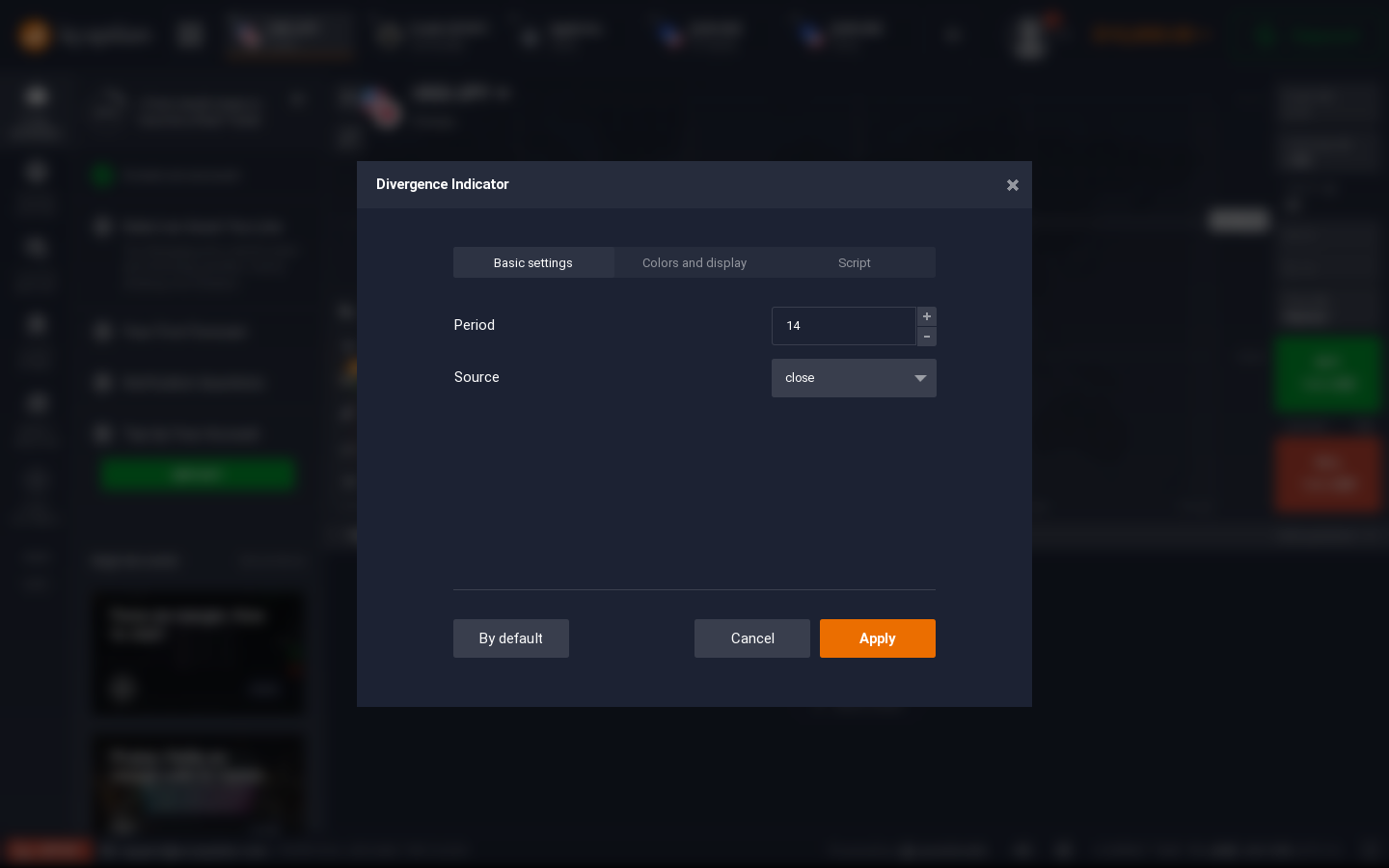Decrease Period with the minus stepper
Viewport: 1389px width, 868px height.
click(x=927, y=337)
